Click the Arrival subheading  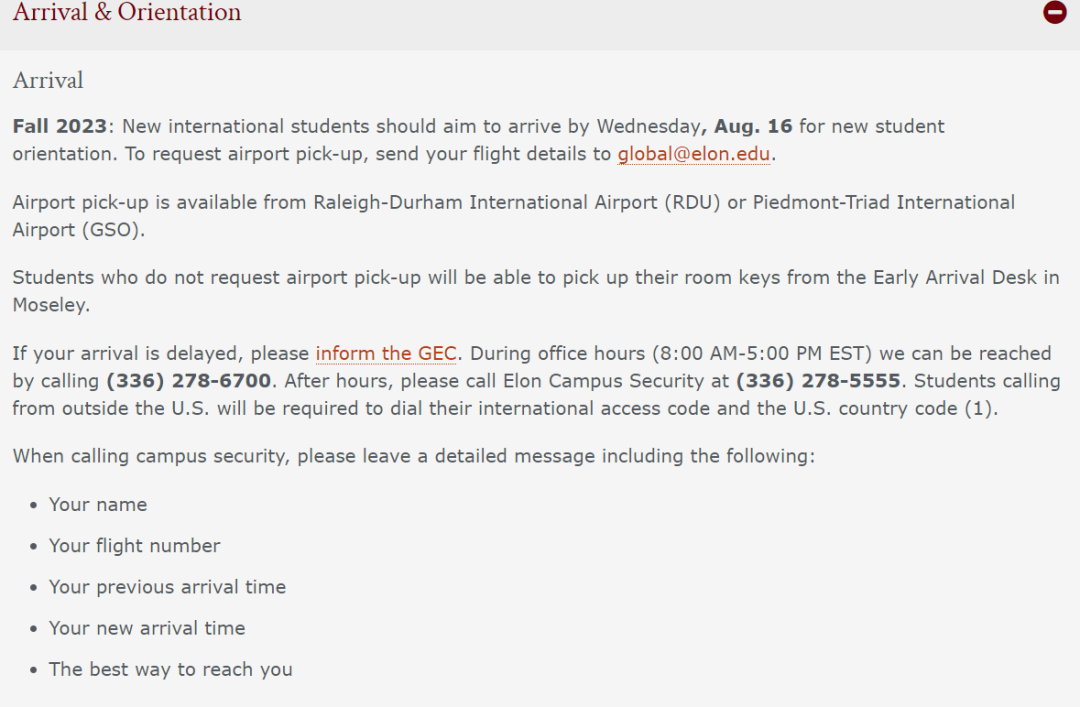[48, 81]
